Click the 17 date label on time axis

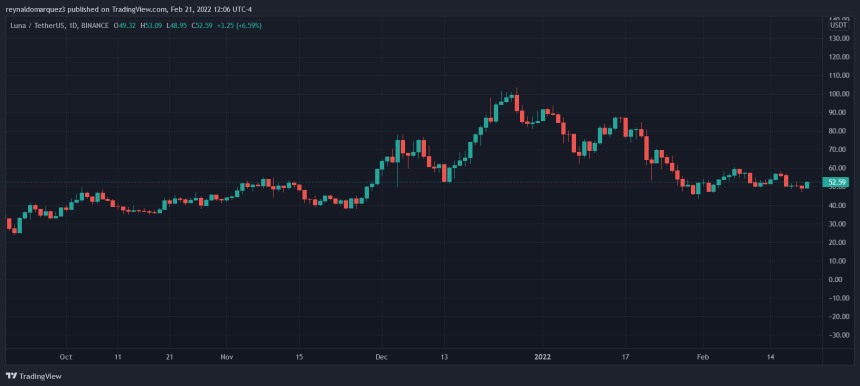(x=625, y=357)
